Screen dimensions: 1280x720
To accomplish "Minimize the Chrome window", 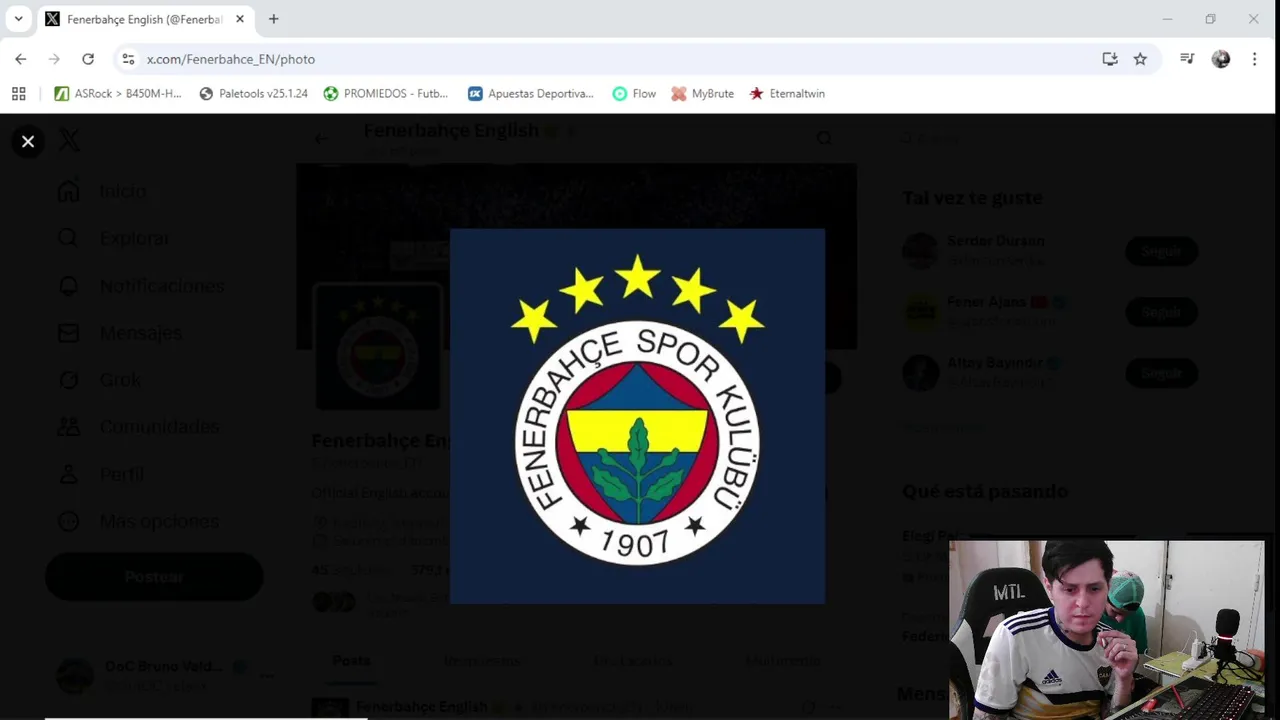I will pyautogui.click(x=1167, y=19).
